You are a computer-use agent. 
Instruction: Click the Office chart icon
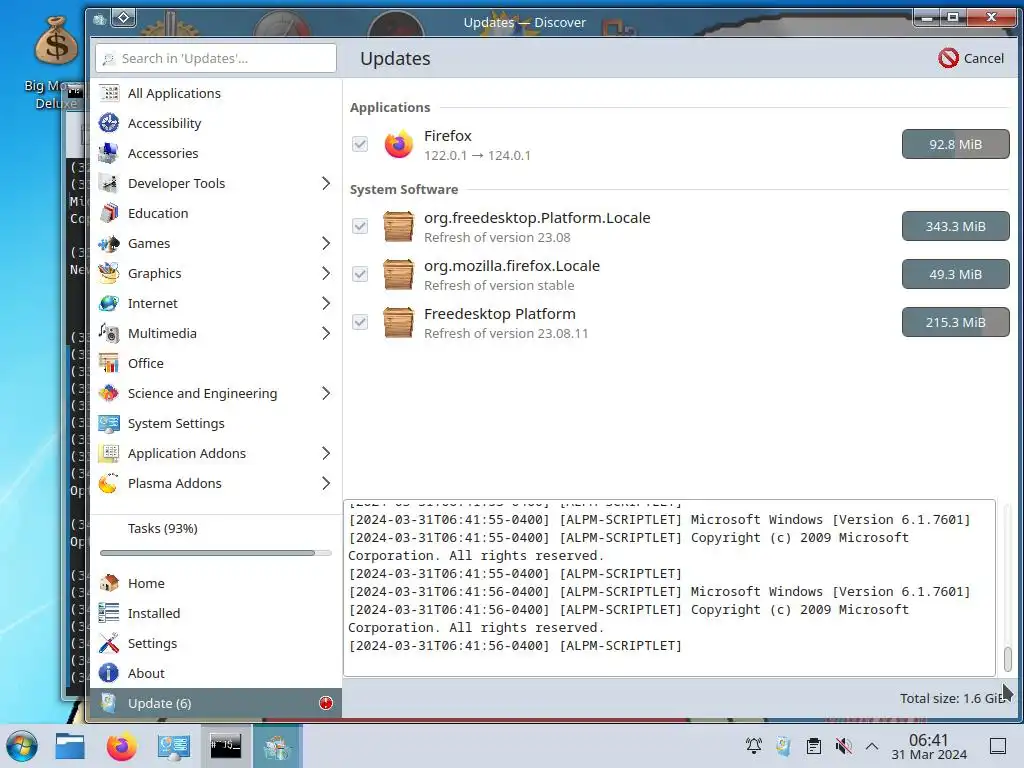[x=109, y=364]
